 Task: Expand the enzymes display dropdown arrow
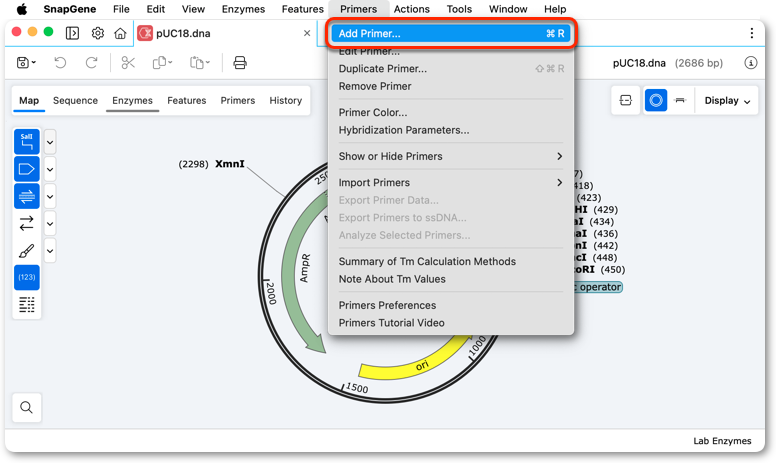click(x=50, y=142)
